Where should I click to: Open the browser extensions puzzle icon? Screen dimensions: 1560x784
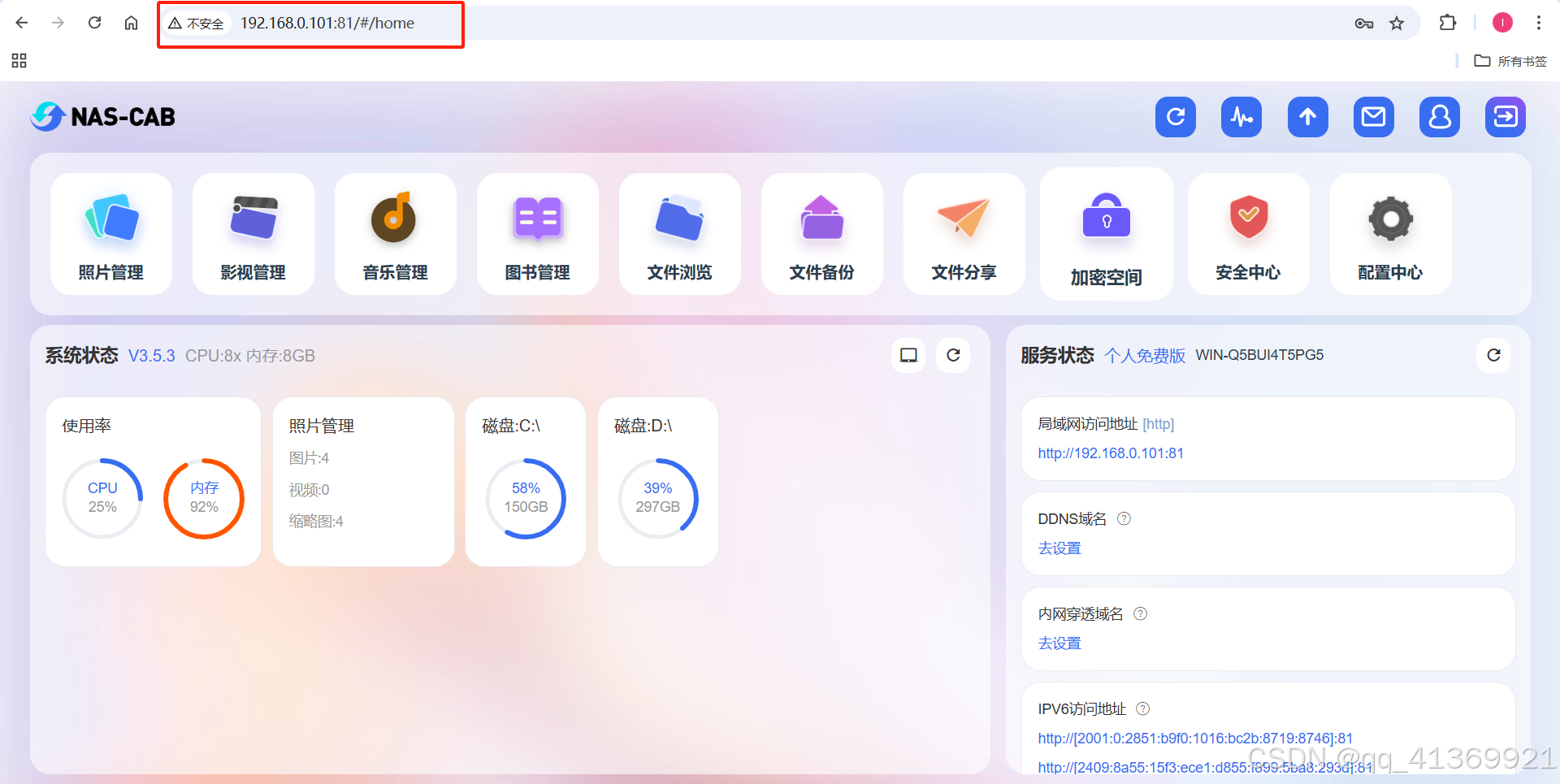1448,23
